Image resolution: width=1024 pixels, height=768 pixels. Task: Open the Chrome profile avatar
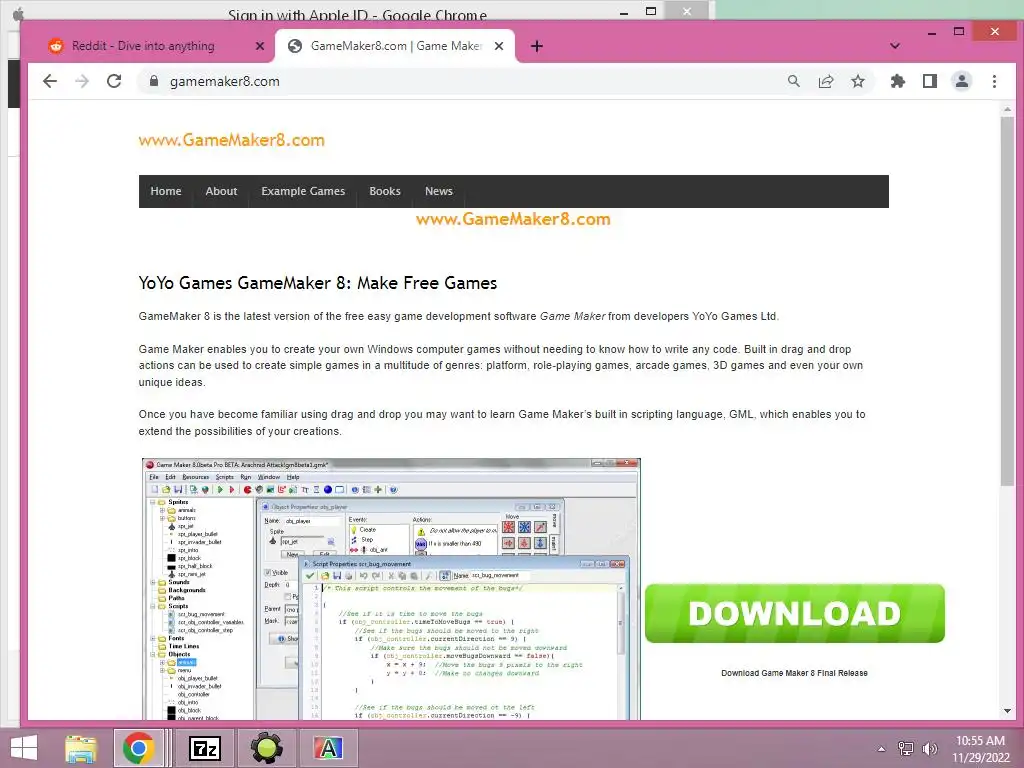[x=962, y=81]
